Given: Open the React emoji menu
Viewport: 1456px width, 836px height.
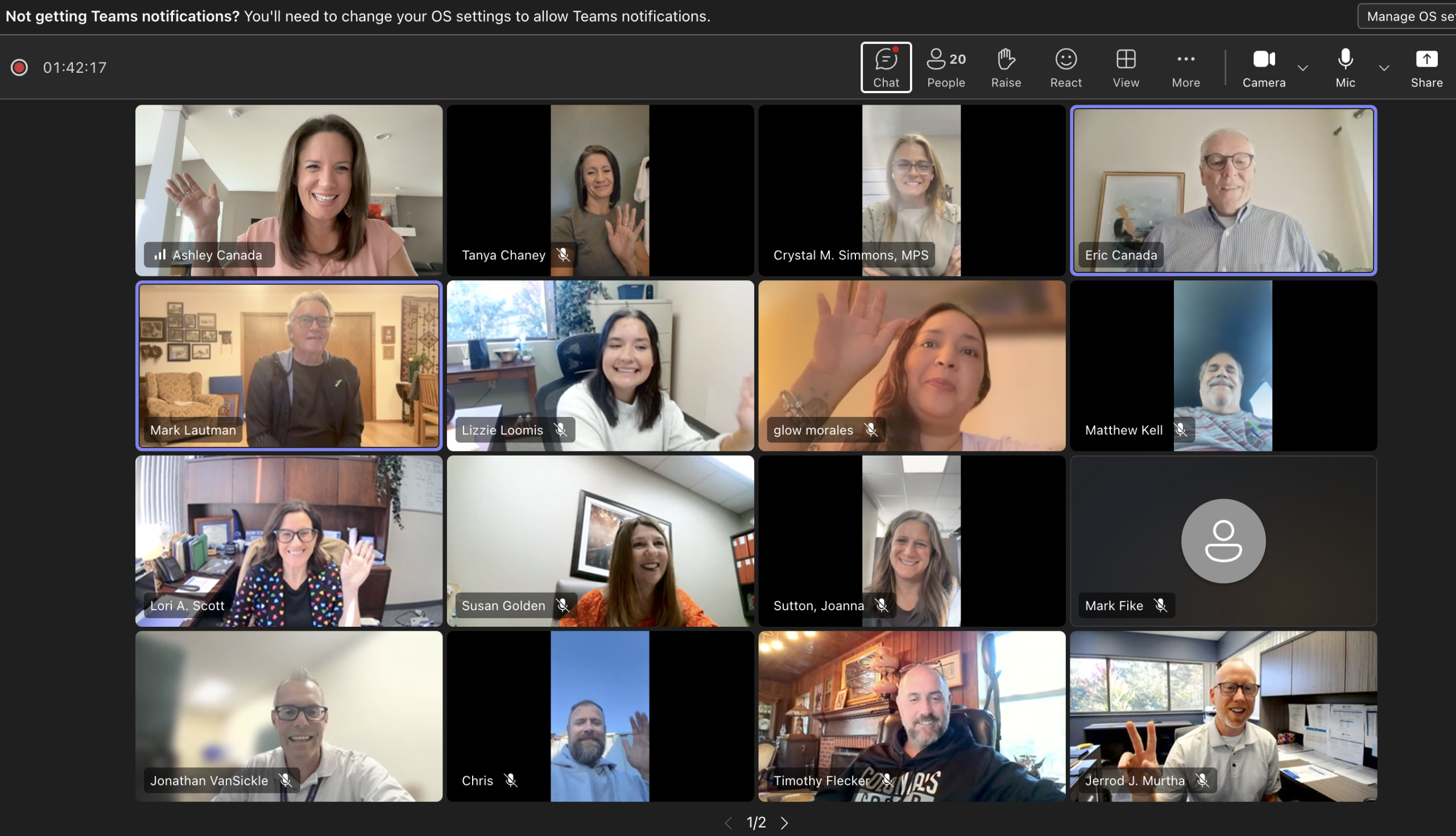Looking at the screenshot, I should coord(1066,67).
